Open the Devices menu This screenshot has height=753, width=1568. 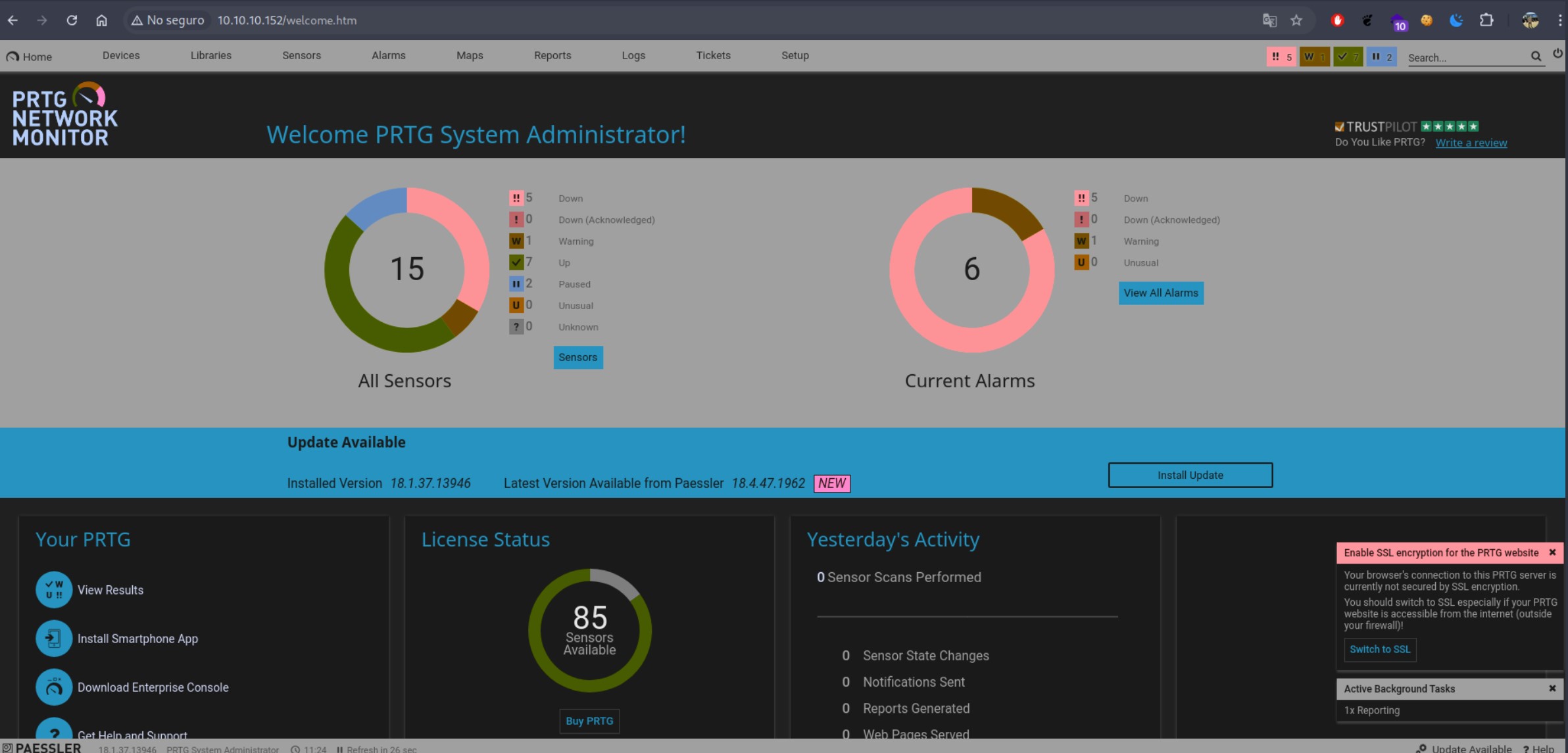click(x=121, y=55)
